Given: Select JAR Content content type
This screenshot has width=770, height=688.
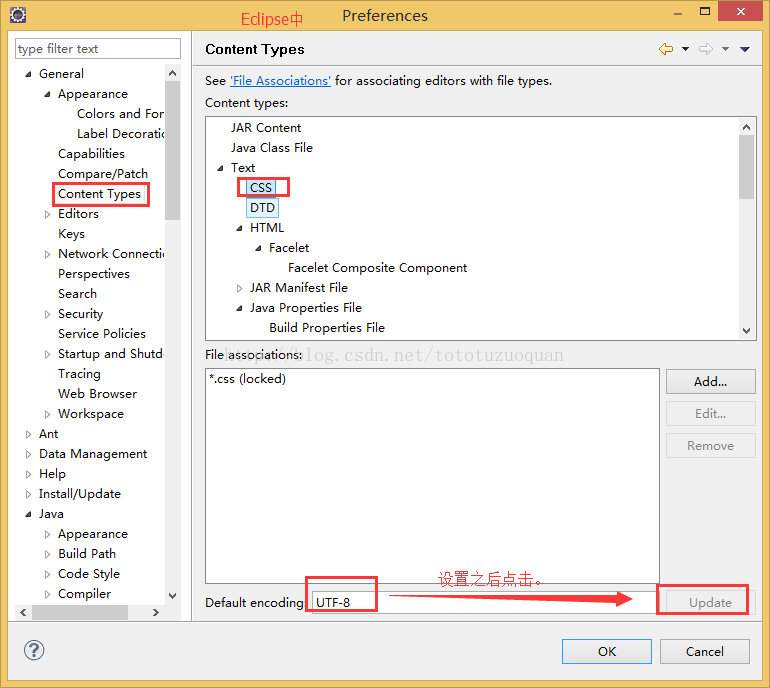Looking at the screenshot, I should (x=266, y=128).
